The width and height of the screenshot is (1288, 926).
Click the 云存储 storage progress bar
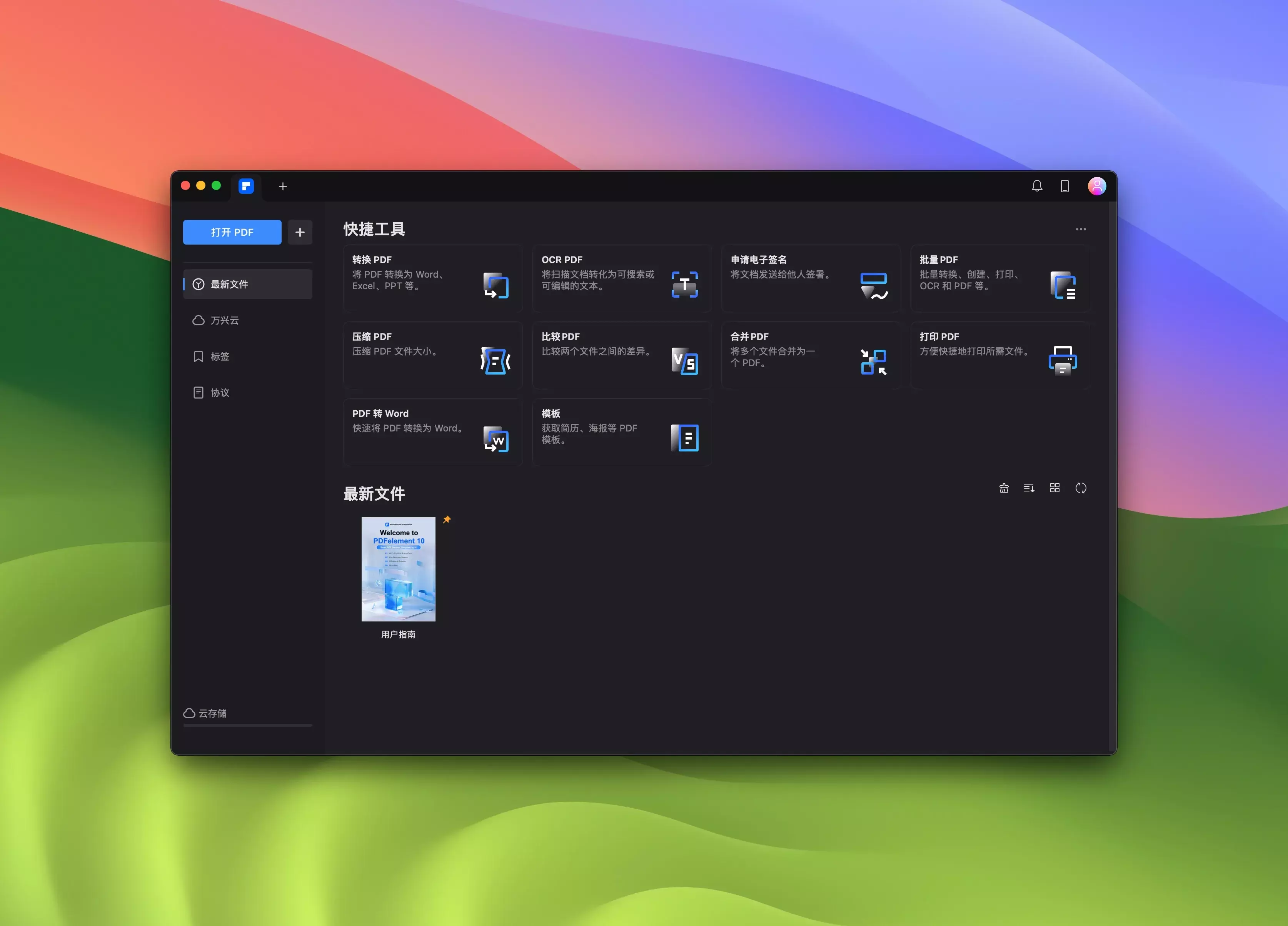click(x=248, y=725)
